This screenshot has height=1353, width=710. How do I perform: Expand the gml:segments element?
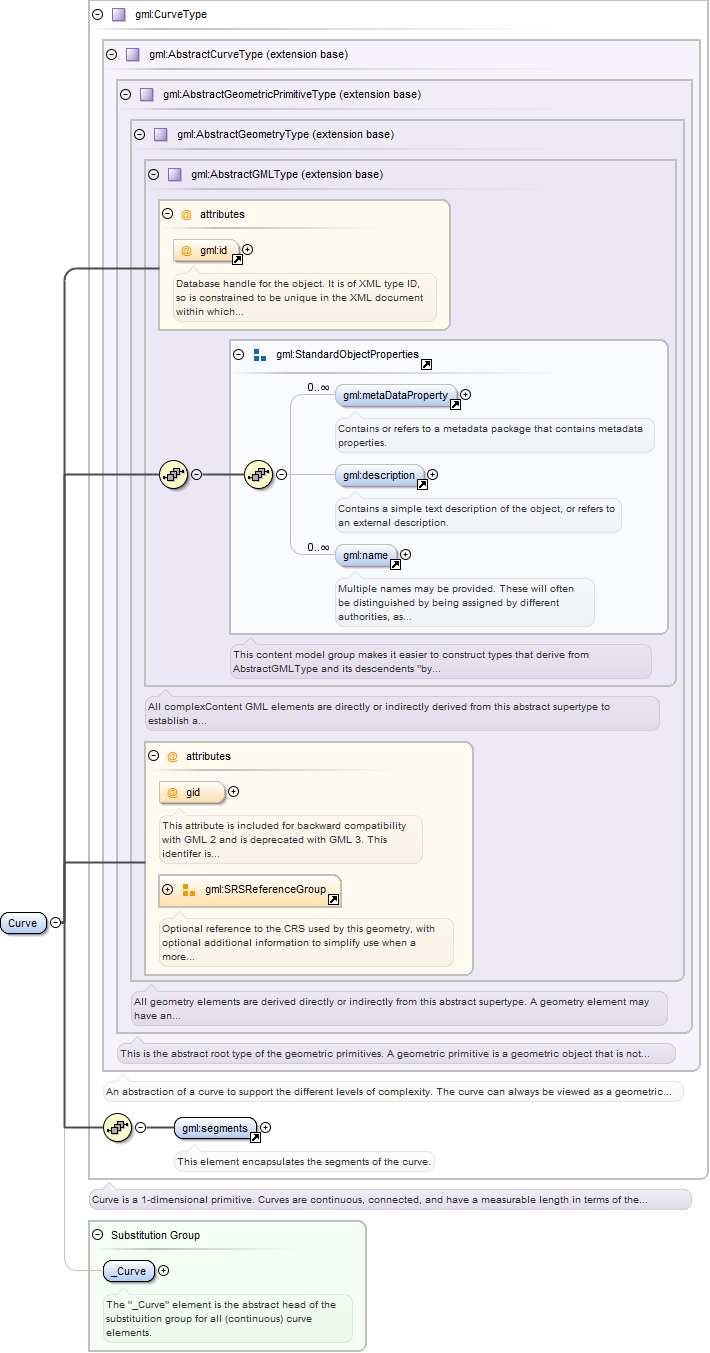[265, 1128]
